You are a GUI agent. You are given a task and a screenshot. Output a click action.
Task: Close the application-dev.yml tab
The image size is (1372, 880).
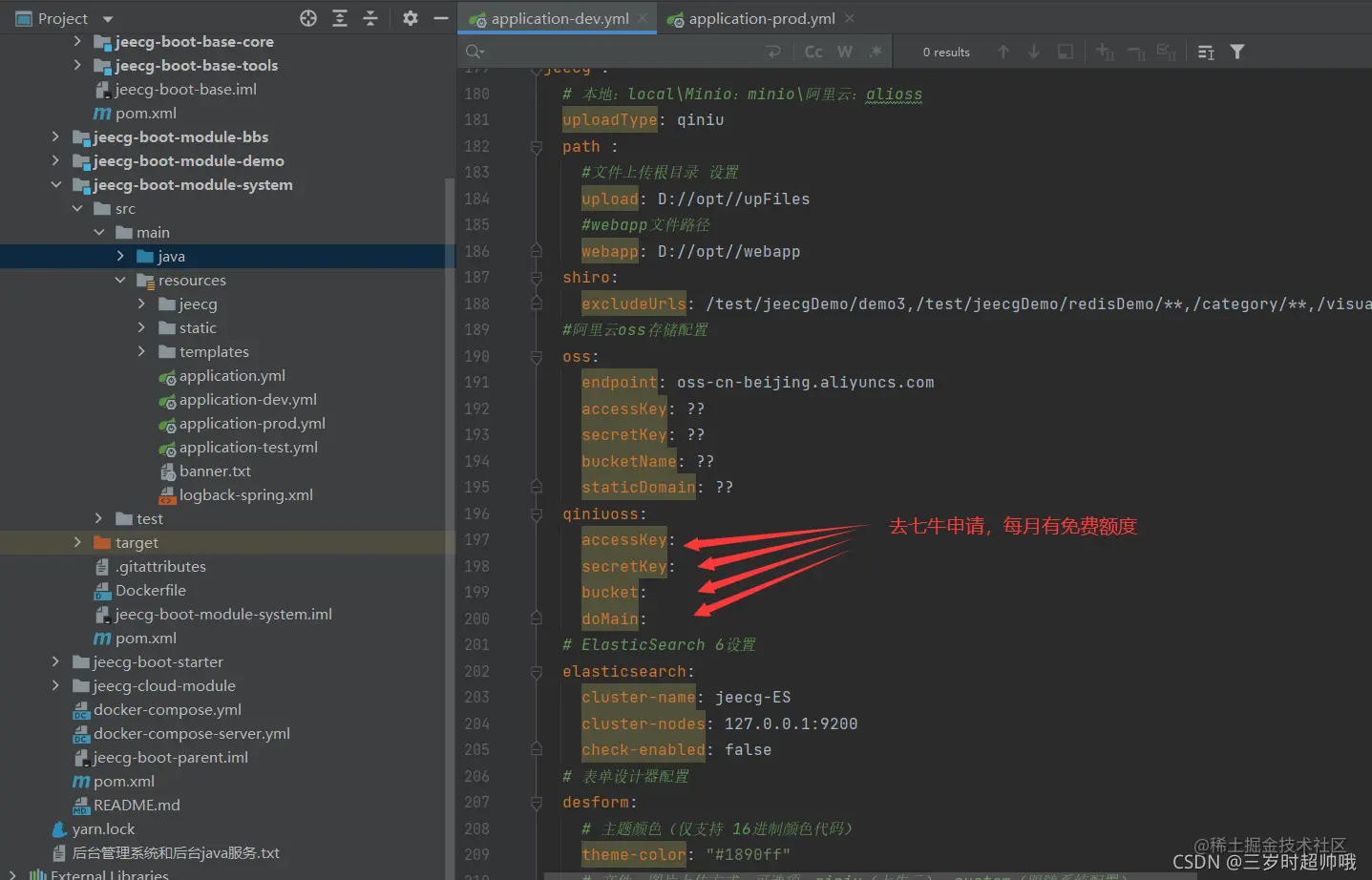[643, 18]
